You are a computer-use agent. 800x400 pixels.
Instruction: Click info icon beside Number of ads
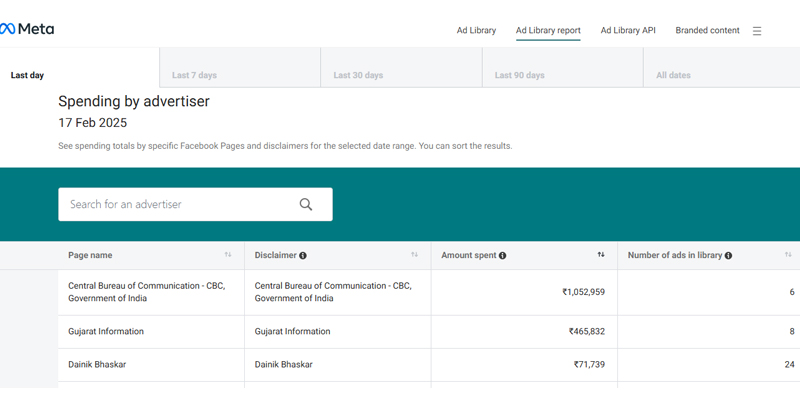tap(728, 256)
